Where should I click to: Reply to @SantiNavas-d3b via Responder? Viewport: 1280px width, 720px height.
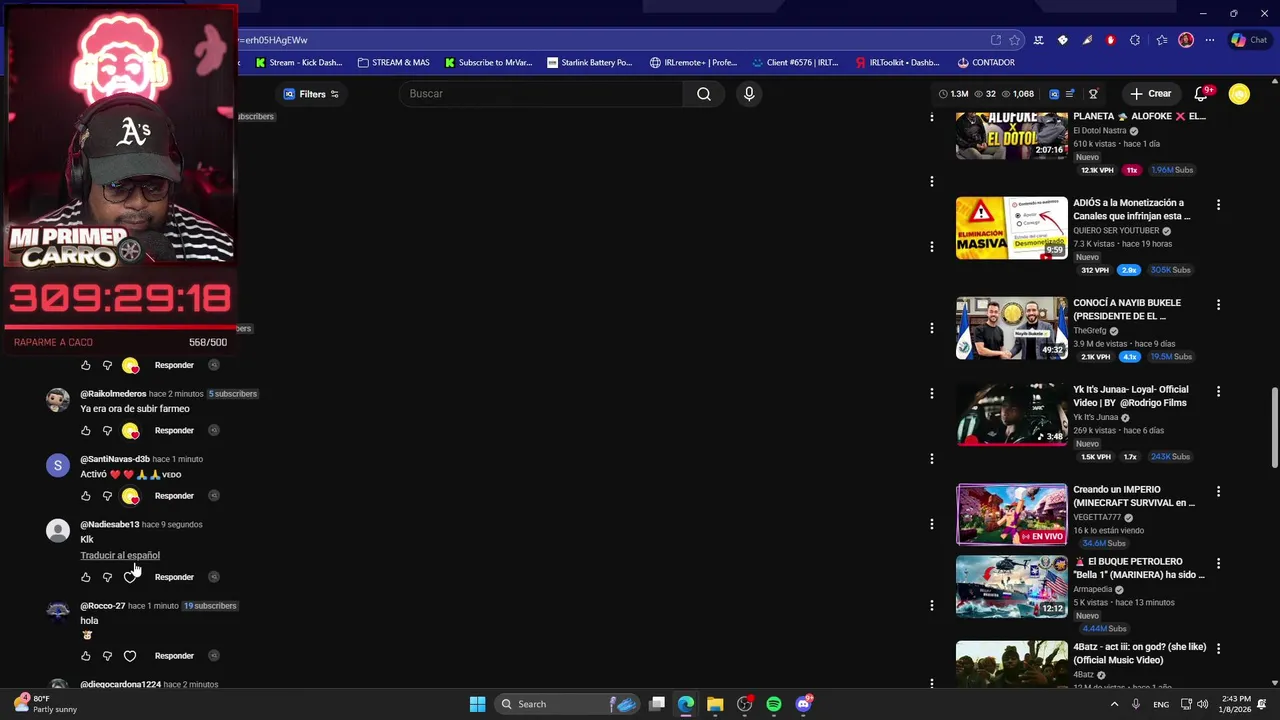coord(174,496)
